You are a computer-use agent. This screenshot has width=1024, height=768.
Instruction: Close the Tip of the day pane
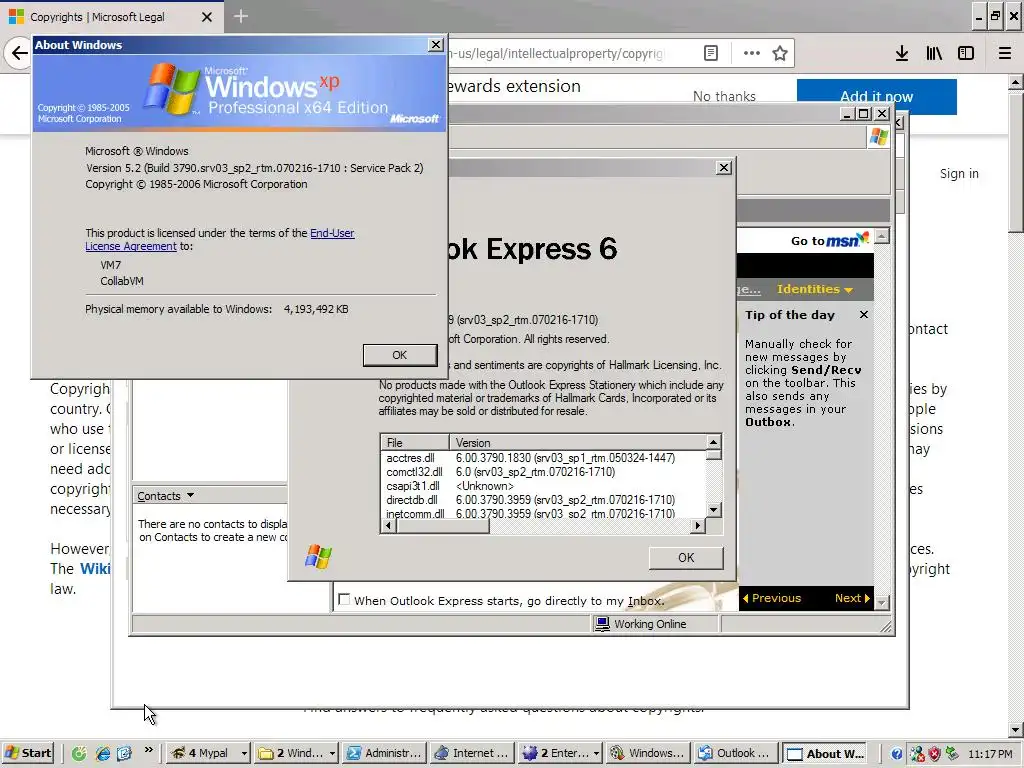(x=864, y=315)
